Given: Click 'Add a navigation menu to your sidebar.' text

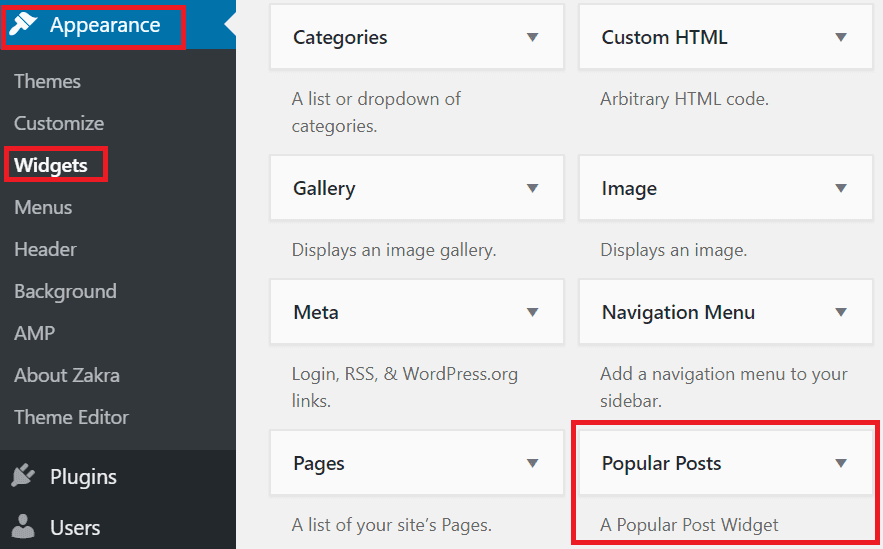Looking at the screenshot, I should click(x=724, y=387).
